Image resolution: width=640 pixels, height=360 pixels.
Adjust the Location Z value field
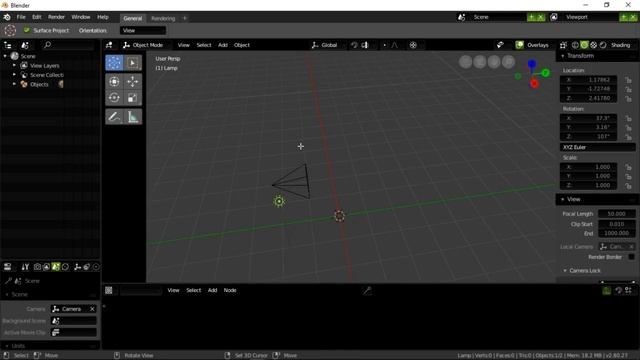pyautogui.click(x=588, y=98)
